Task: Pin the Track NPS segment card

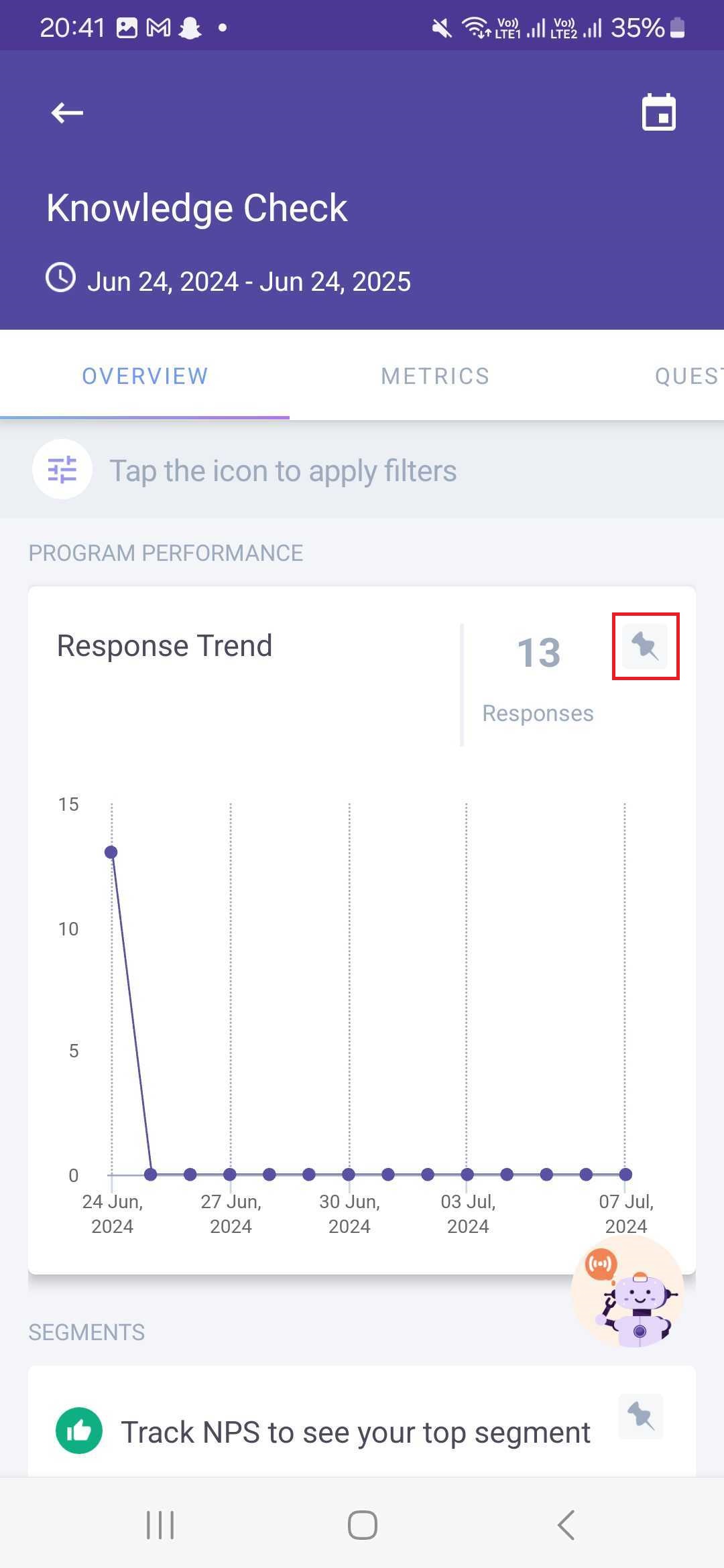Action: [640, 1416]
